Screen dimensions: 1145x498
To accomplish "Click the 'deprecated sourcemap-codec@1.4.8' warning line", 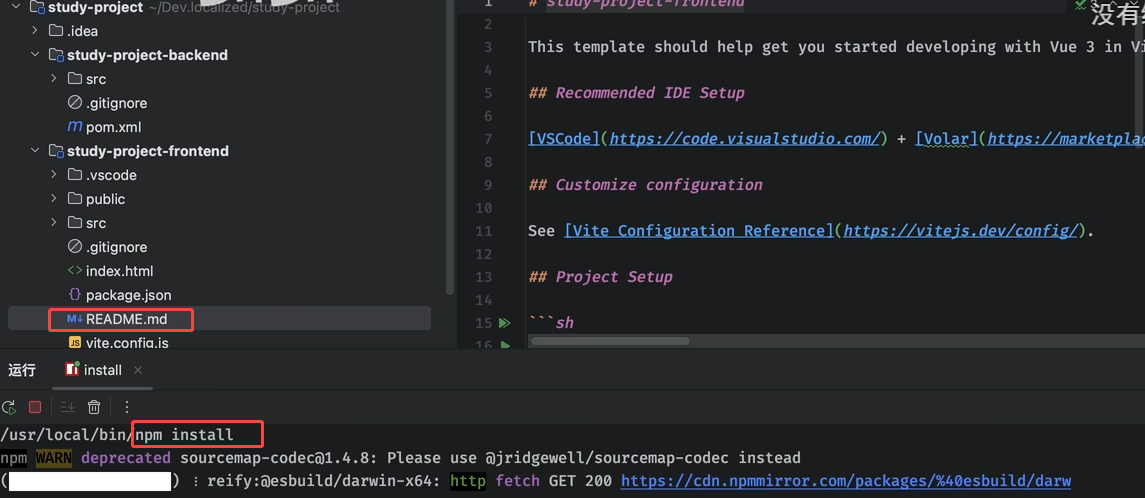I will coord(400,458).
